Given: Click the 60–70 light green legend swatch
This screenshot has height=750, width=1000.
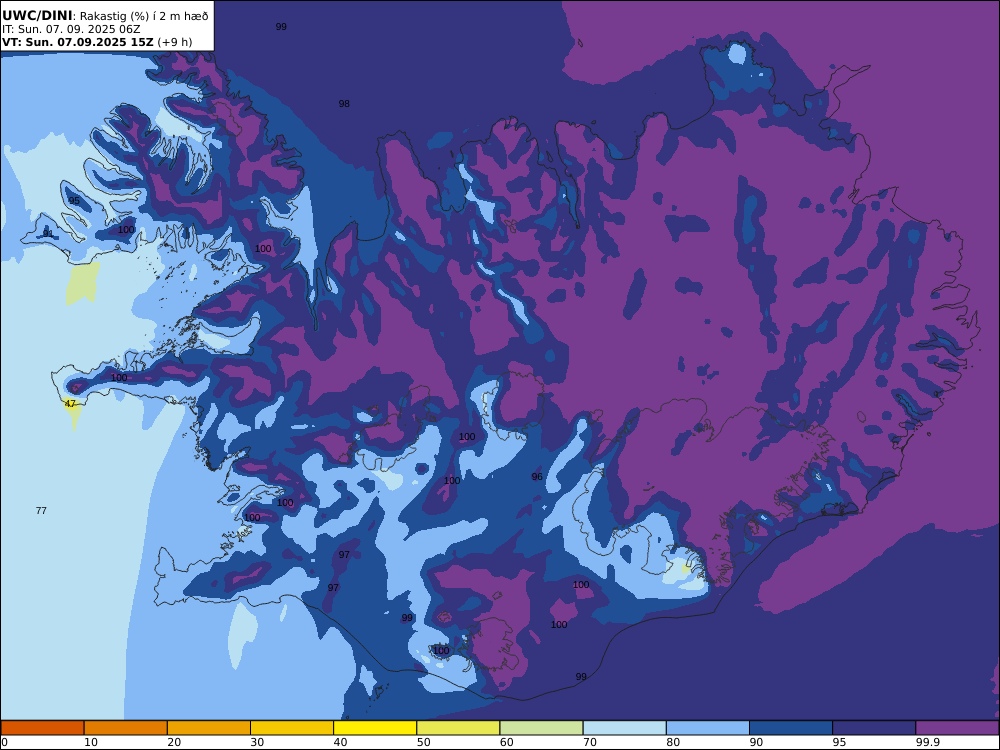Looking at the screenshot, I should tap(541, 728).
